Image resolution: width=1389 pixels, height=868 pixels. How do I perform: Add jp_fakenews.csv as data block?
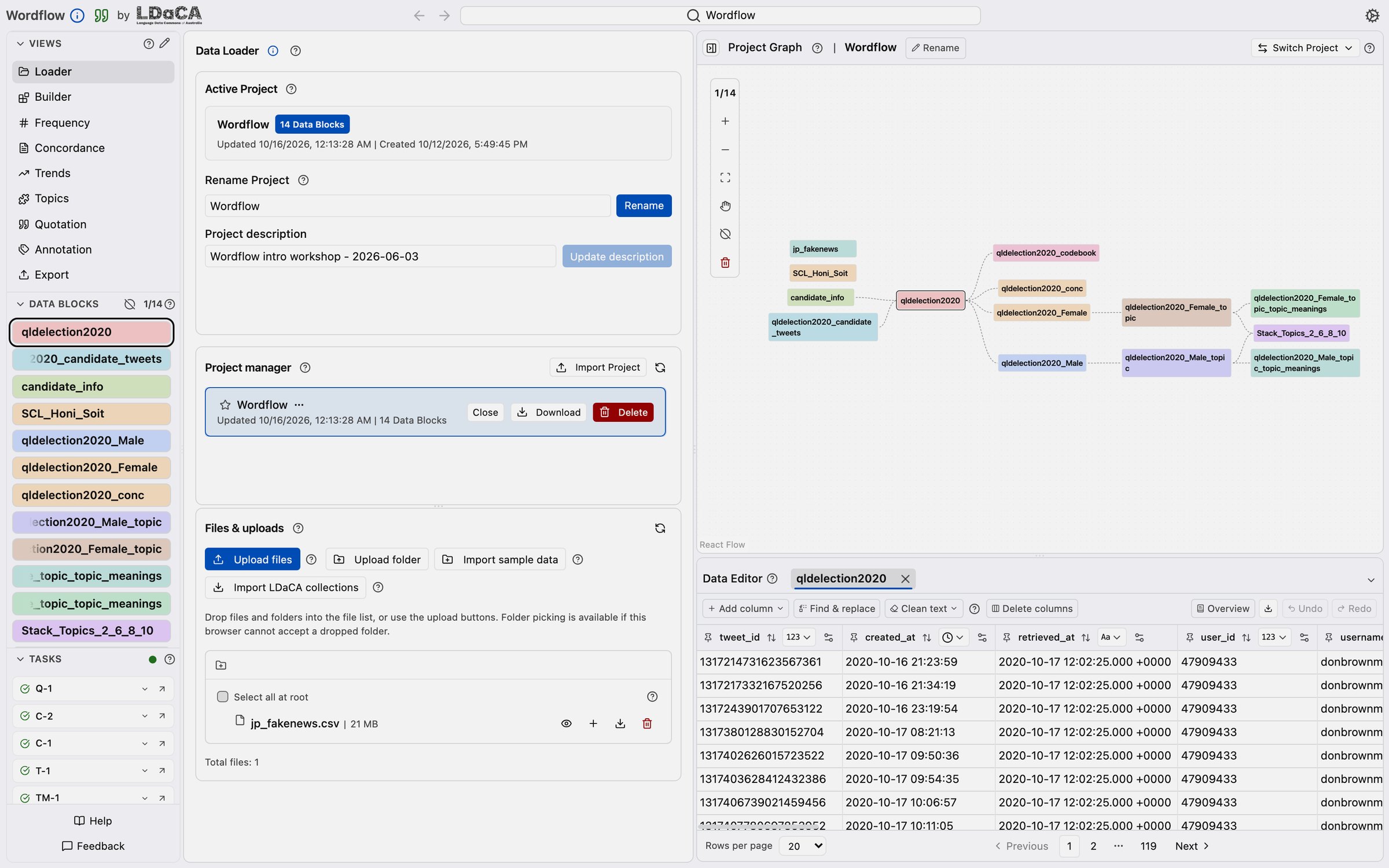pyautogui.click(x=593, y=723)
